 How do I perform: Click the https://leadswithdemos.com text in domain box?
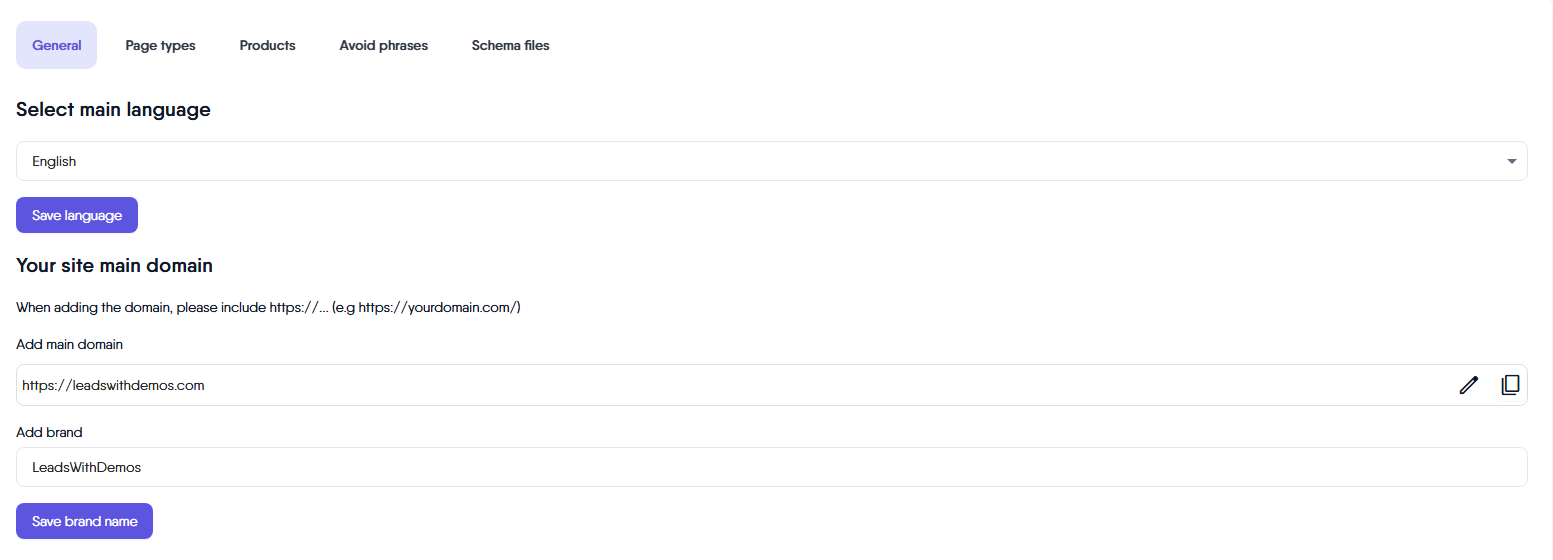(113, 385)
